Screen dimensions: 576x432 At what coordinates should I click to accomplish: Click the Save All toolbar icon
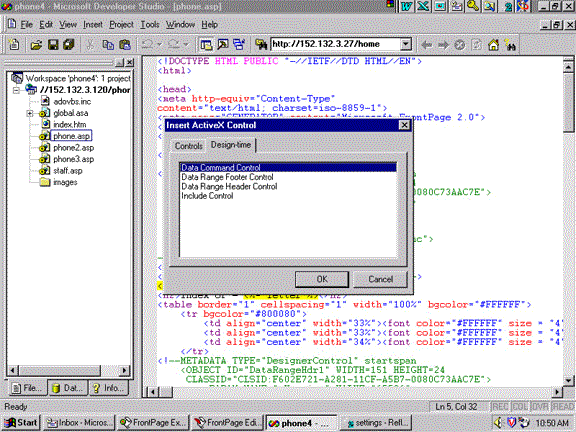[x=69, y=45]
